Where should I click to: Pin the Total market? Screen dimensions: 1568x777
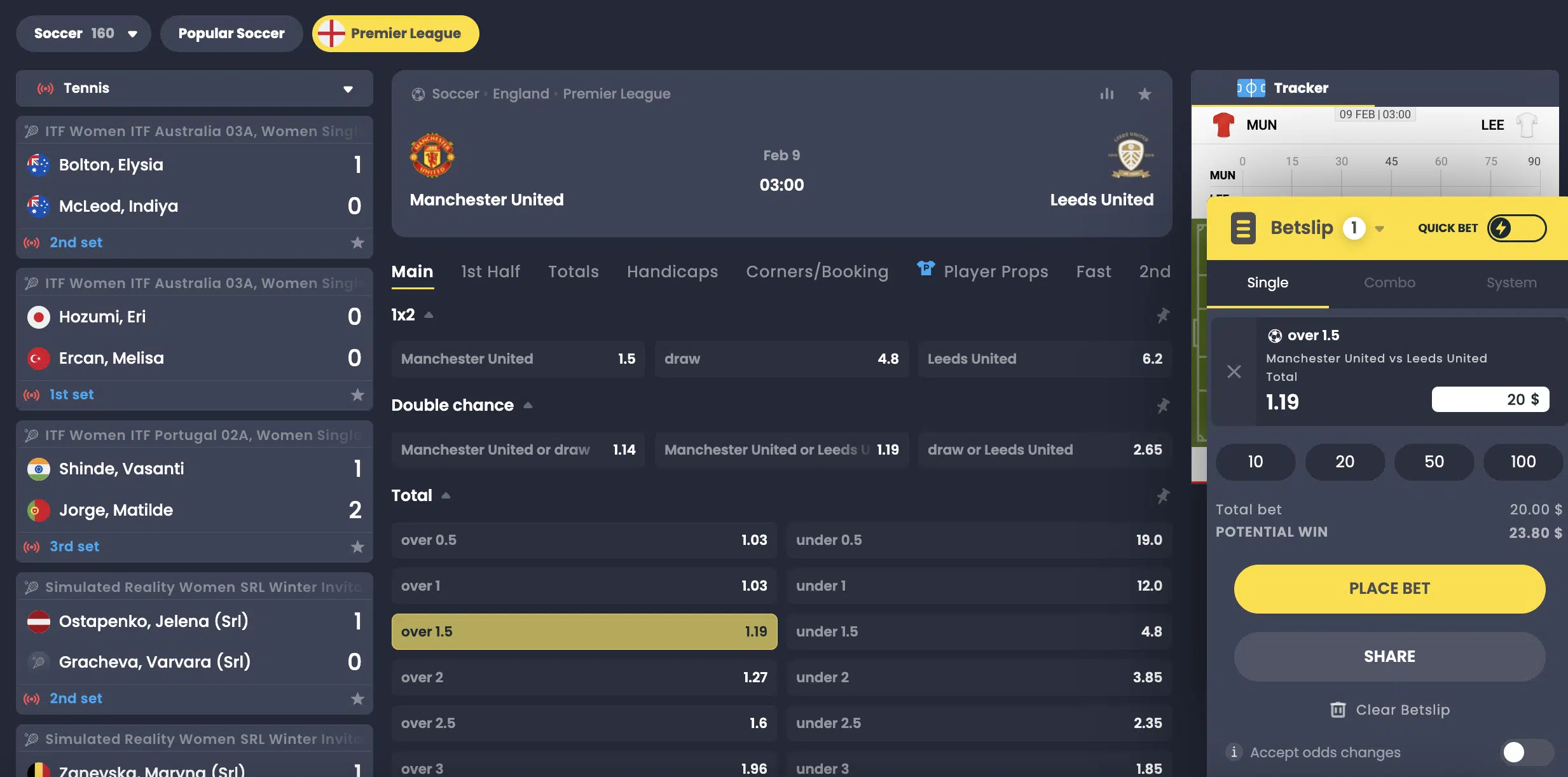click(1162, 496)
